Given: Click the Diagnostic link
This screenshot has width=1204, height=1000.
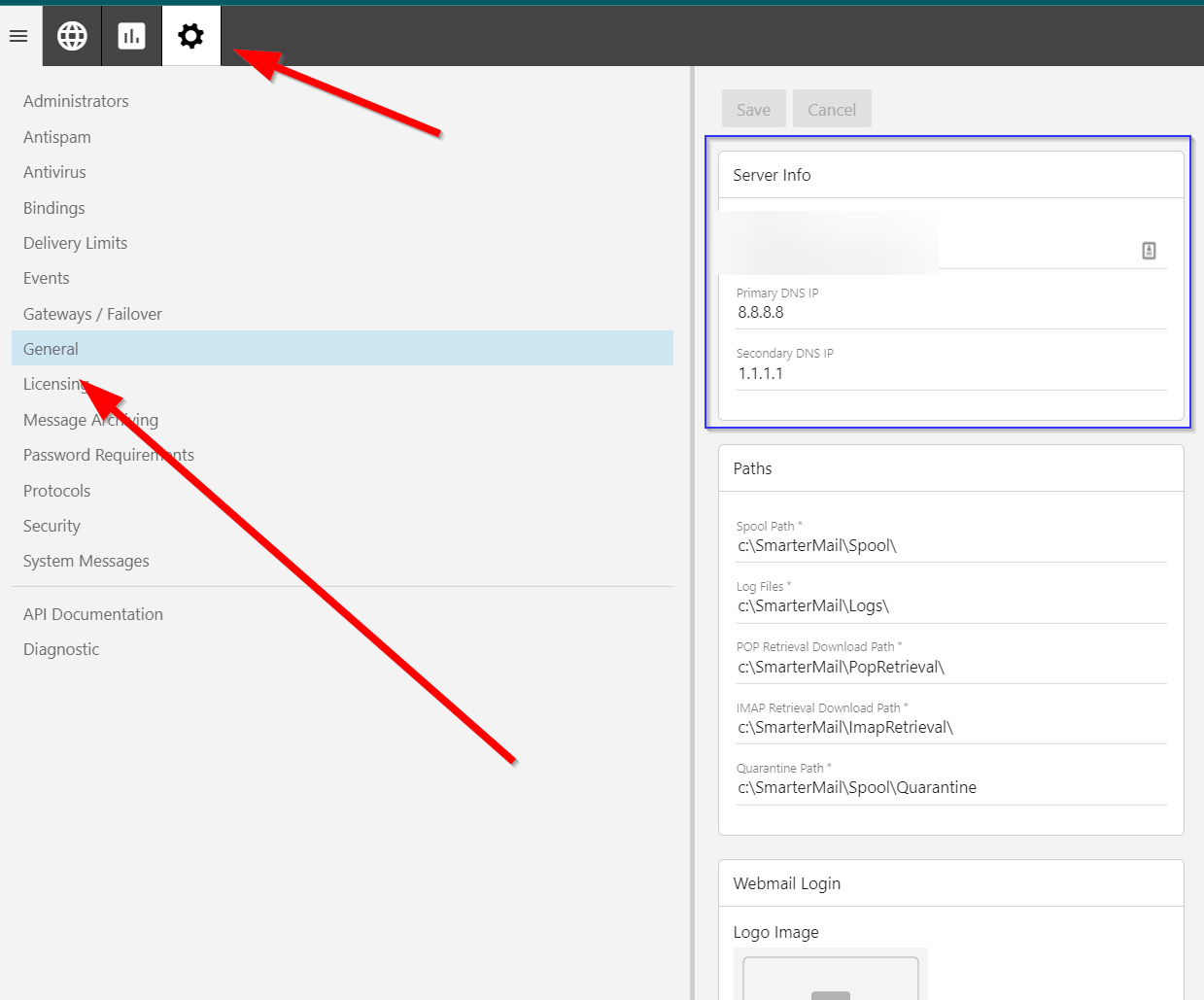Looking at the screenshot, I should click(x=61, y=649).
